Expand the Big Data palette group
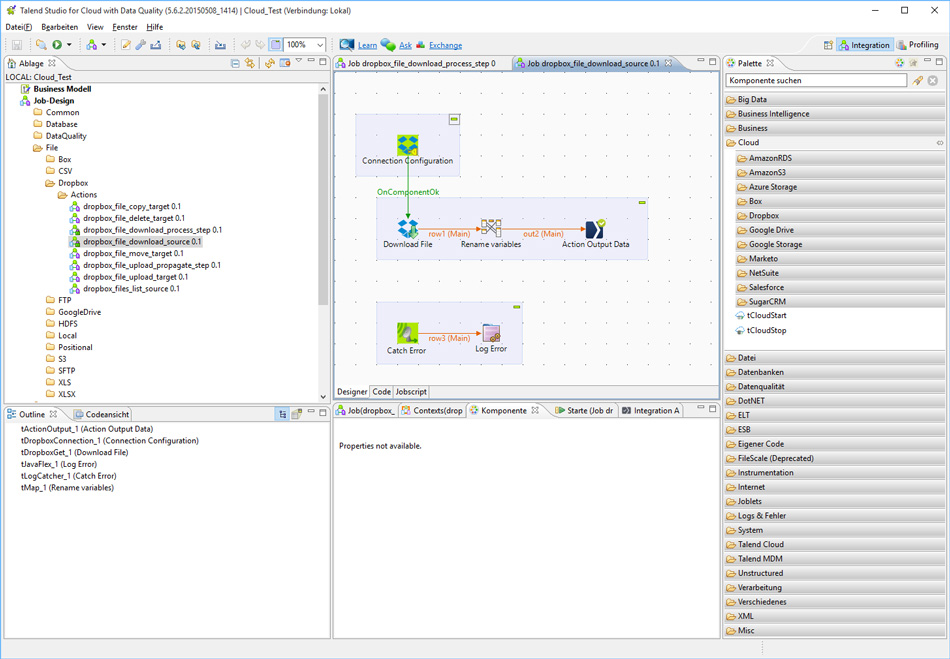950x659 pixels. (x=835, y=99)
